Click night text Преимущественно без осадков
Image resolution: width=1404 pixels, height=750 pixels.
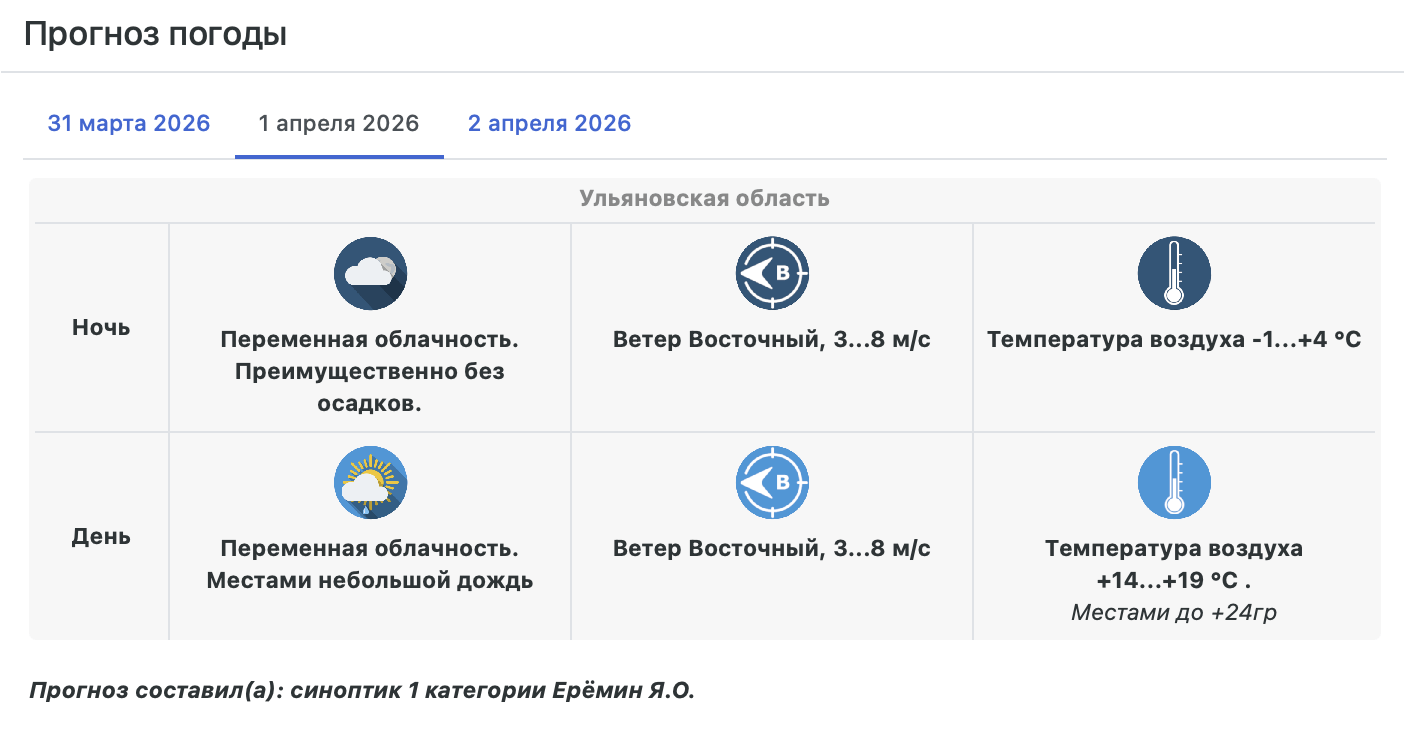[370, 387]
